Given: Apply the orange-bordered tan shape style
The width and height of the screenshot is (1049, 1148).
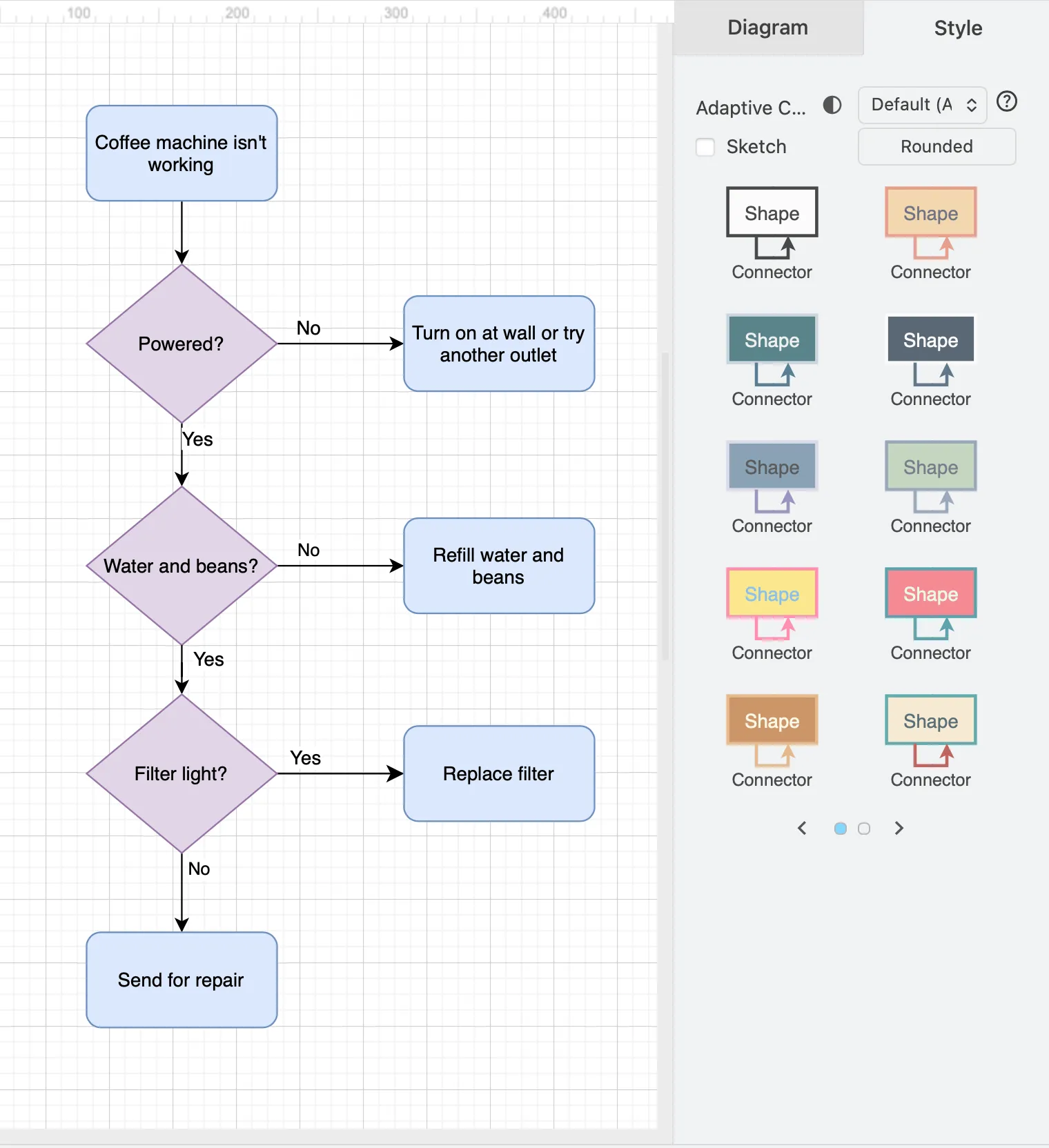Looking at the screenshot, I should click(x=930, y=233).
